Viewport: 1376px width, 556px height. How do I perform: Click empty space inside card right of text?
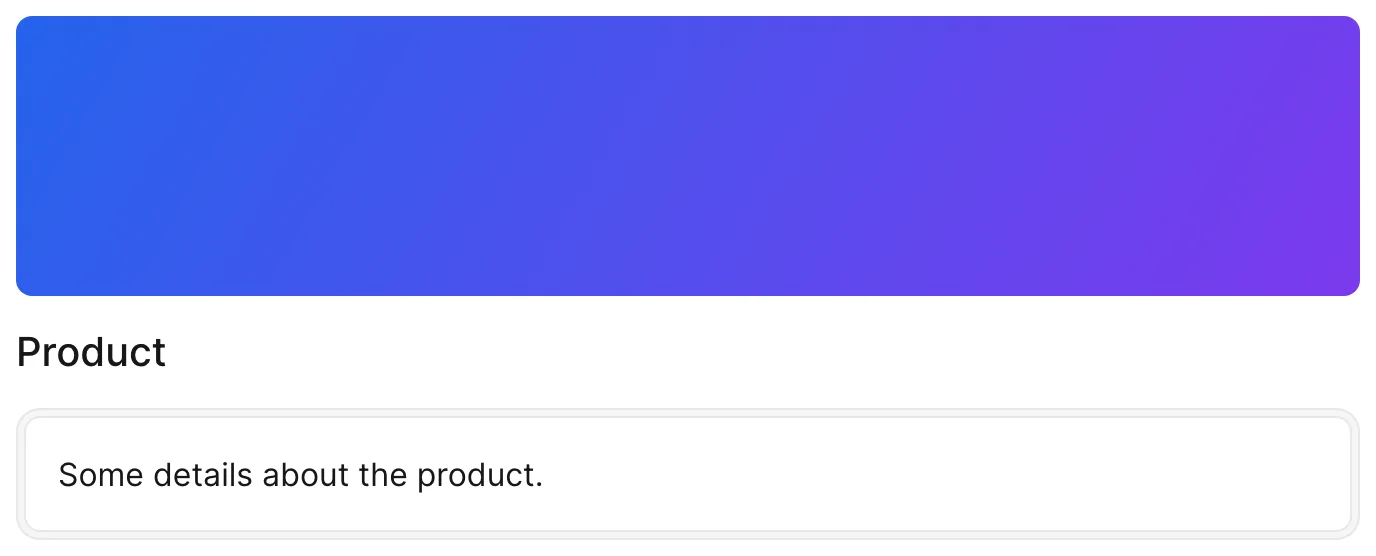click(x=940, y=475)
